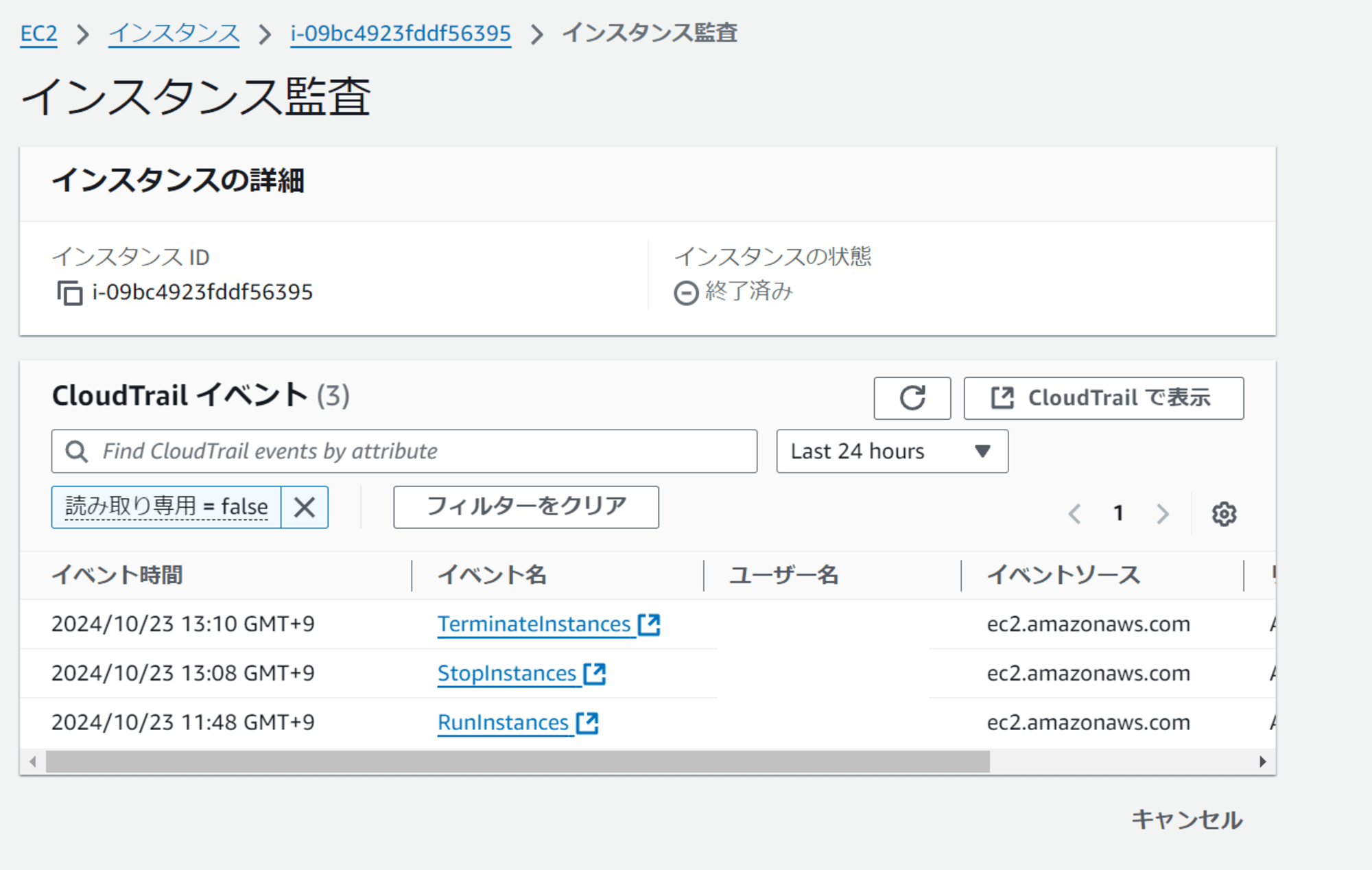This screenshot has height=870, width=1372.
Task: Open the StopInstances event link
Action: click(507, 674)
